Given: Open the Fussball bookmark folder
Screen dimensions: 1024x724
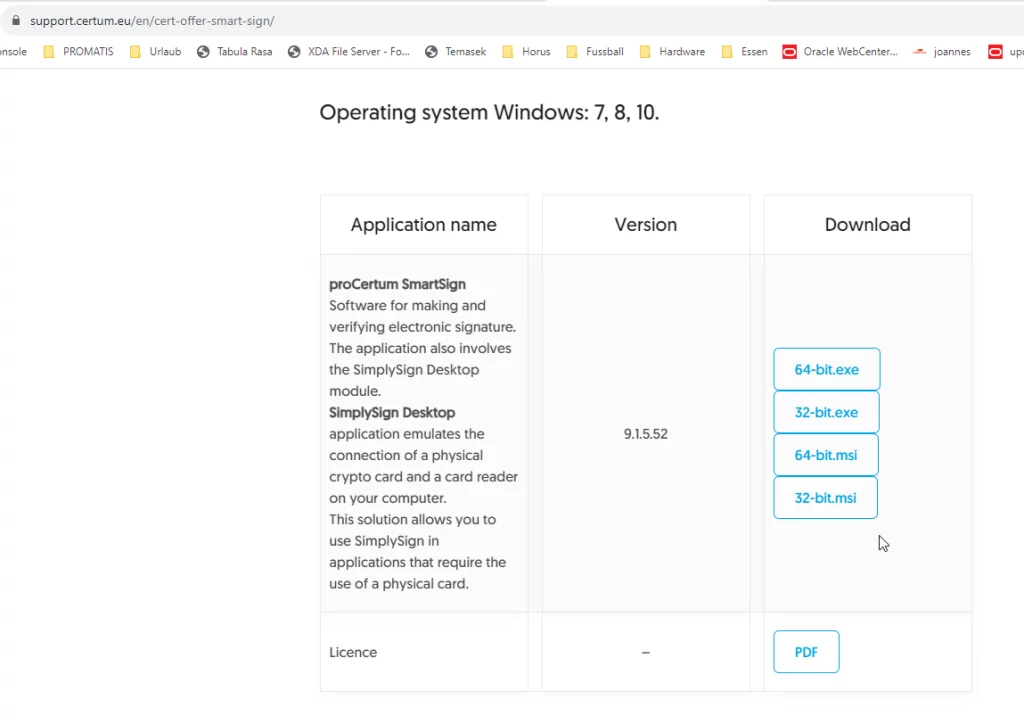Looking at the screenshot, I should 595,52.
